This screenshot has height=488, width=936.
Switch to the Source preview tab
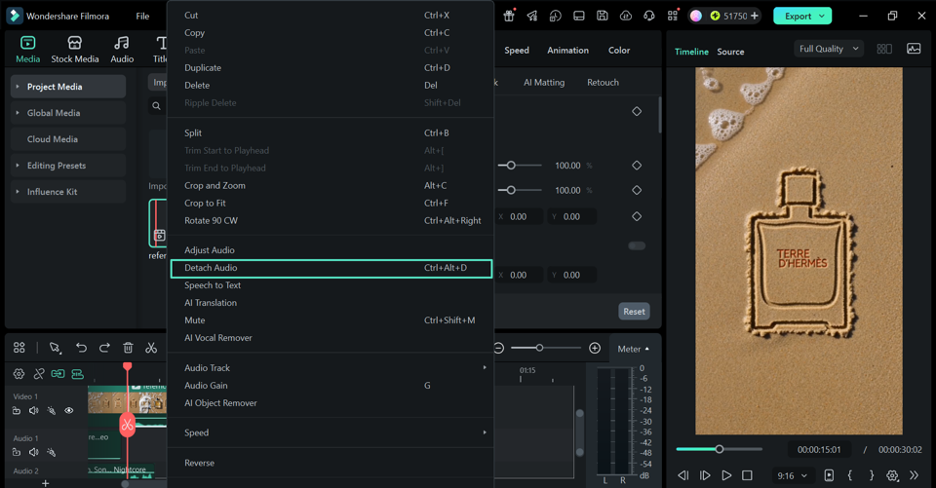(730, 52)
